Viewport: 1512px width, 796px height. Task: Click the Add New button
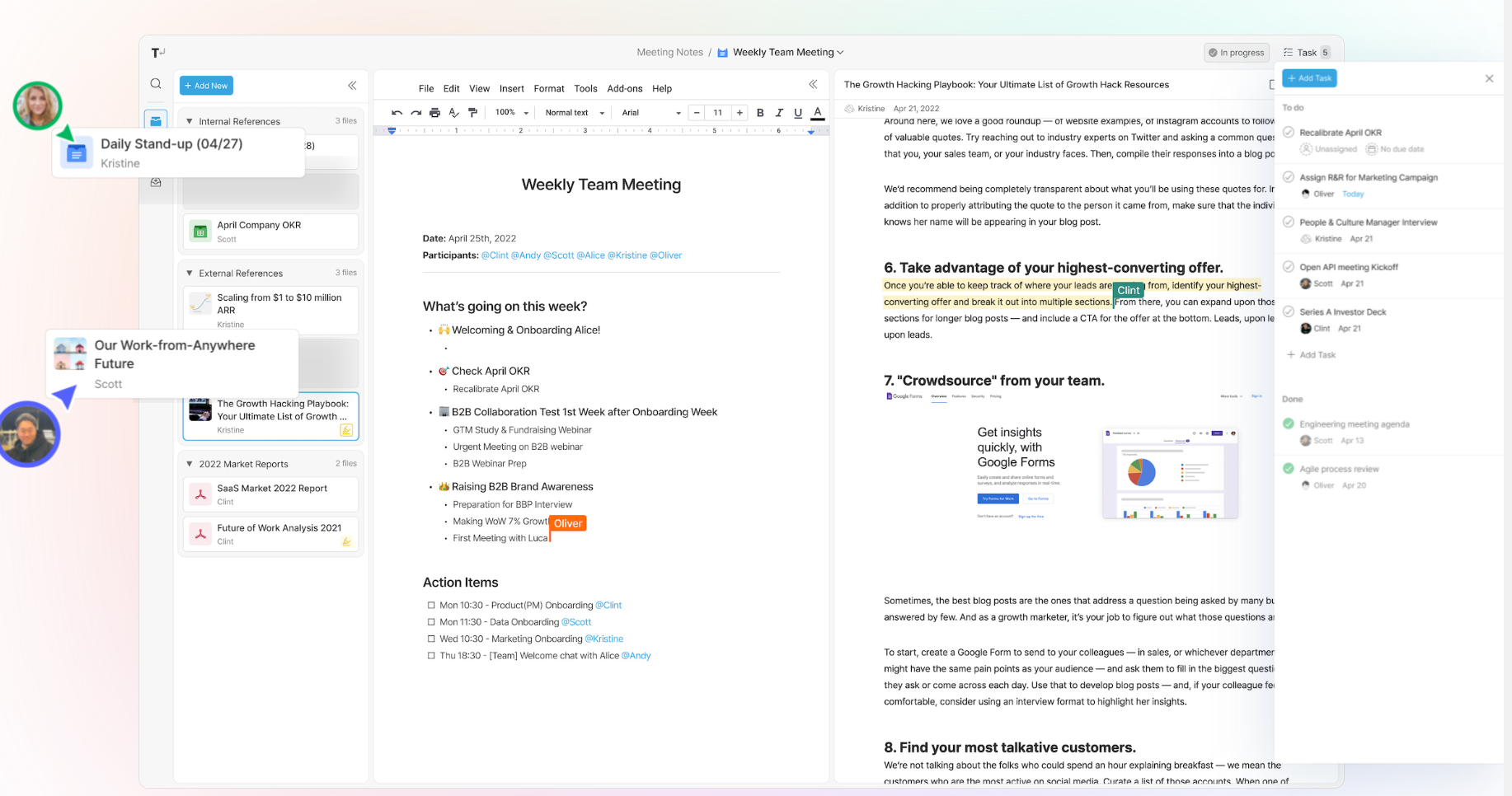(206, 86)
